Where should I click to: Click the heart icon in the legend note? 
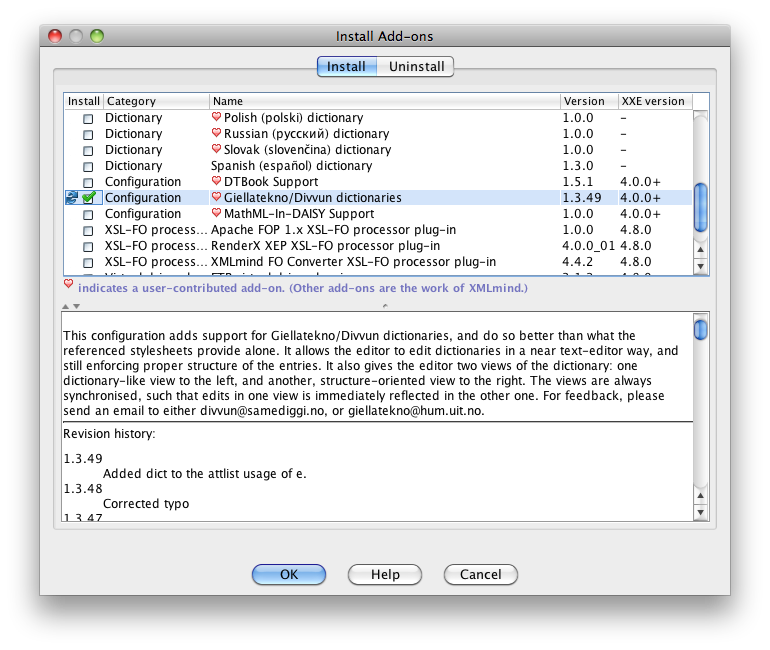pyautogui.click(x=68, y=284)
